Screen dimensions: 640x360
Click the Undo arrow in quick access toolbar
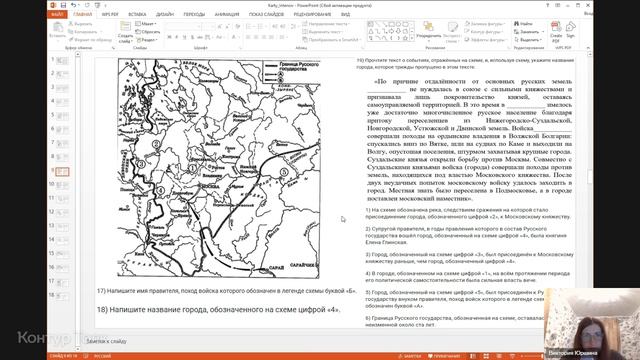coord(73,5)
